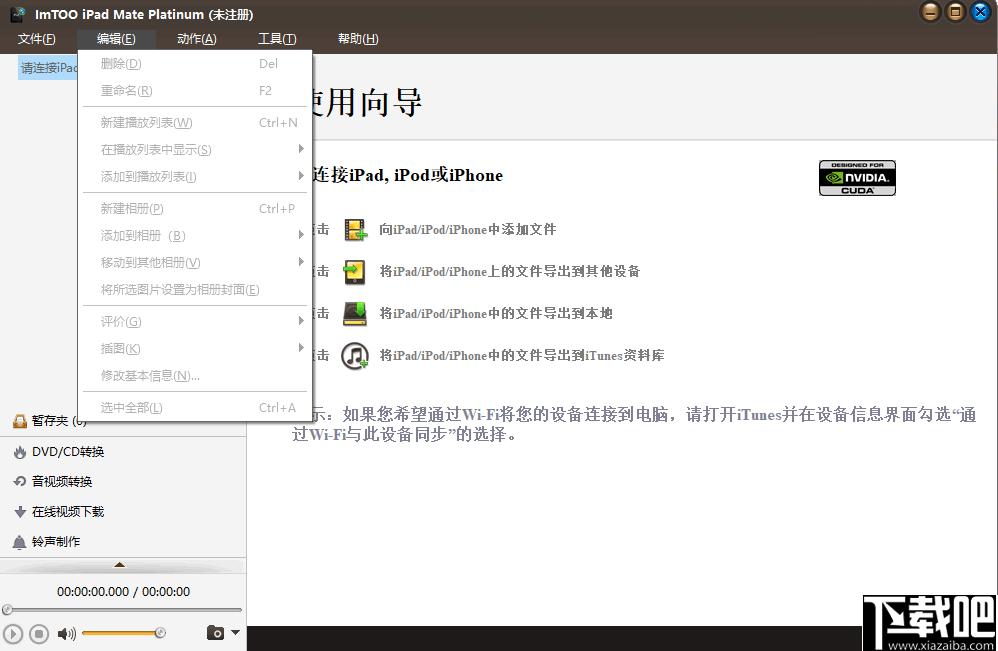This screenshot has height=651, width=998.
Task: Click the time display 00:00:00.000 / 00:00:00
Action: point(123,592)
